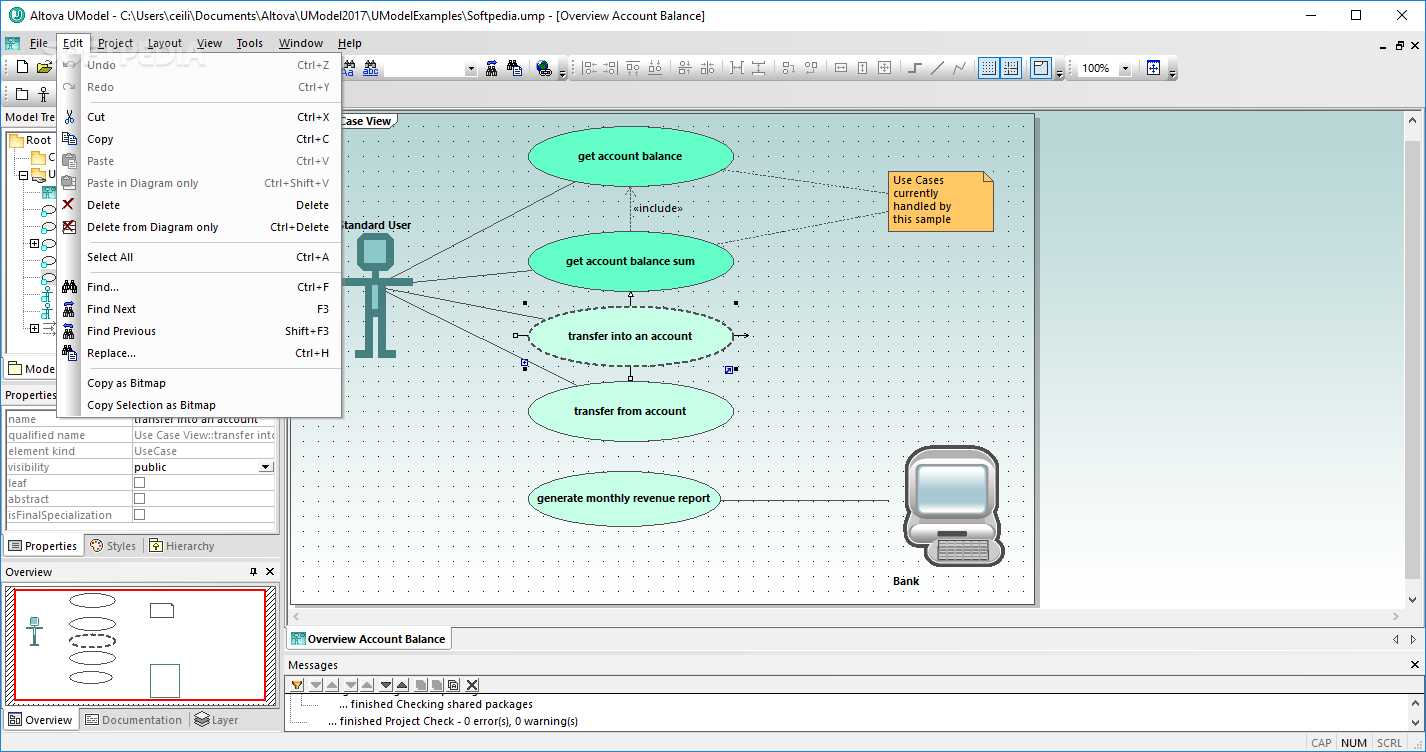Select Cut from Edit menu
This screenshot has width=1426, height=752.
[199, 117]
